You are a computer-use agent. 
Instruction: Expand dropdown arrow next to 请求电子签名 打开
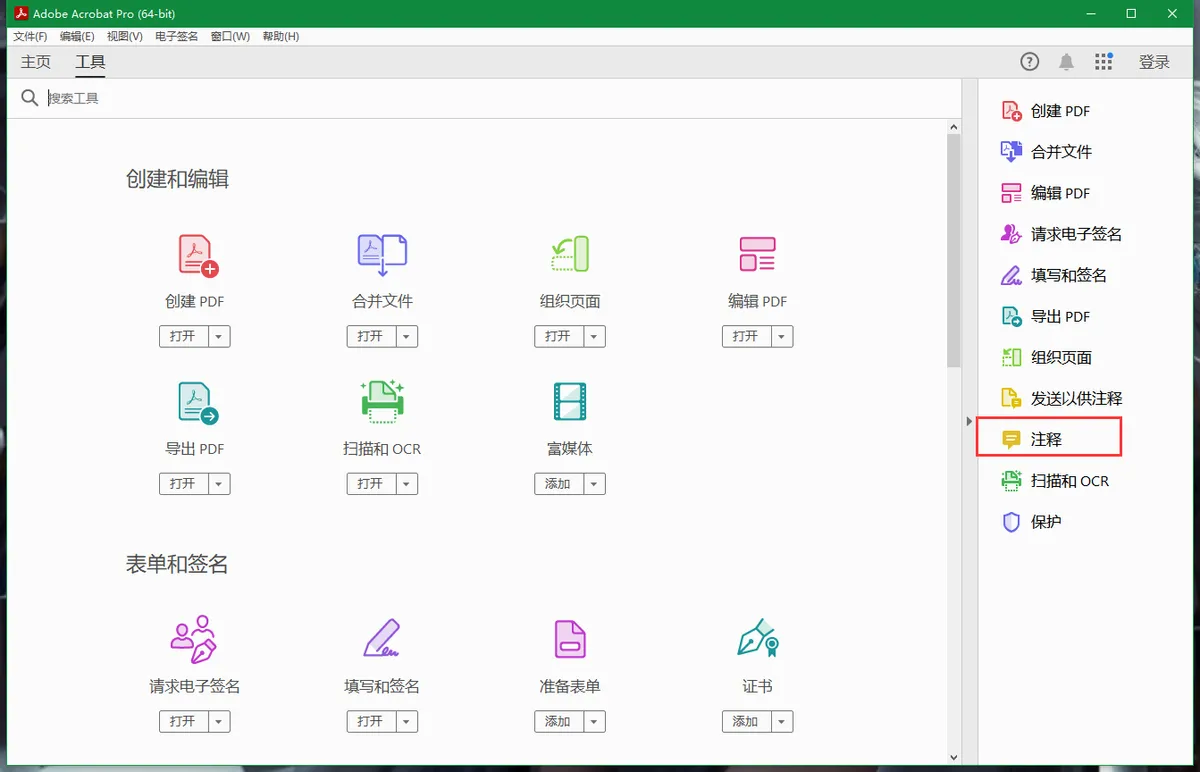(x=219, y=721)
